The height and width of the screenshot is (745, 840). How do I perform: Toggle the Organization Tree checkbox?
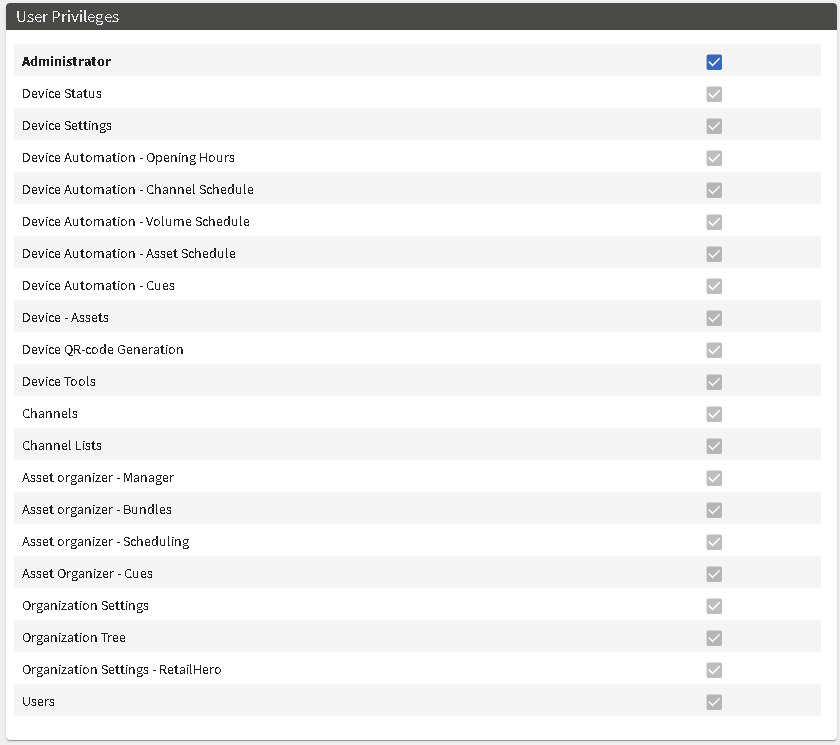coord(714,638)
